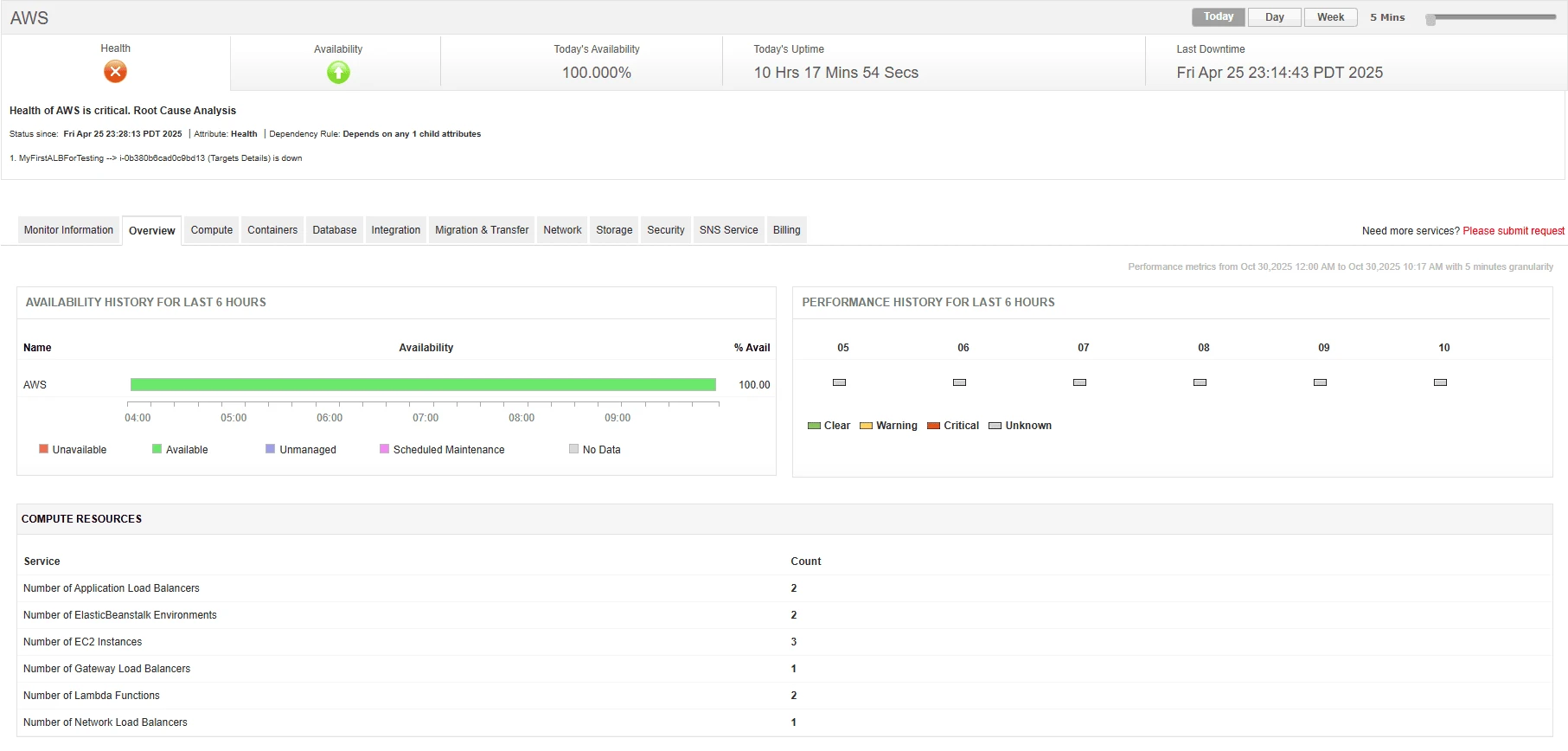
Task: Click the Number of Gateway Load Balancers row
Action: [784, 669]
